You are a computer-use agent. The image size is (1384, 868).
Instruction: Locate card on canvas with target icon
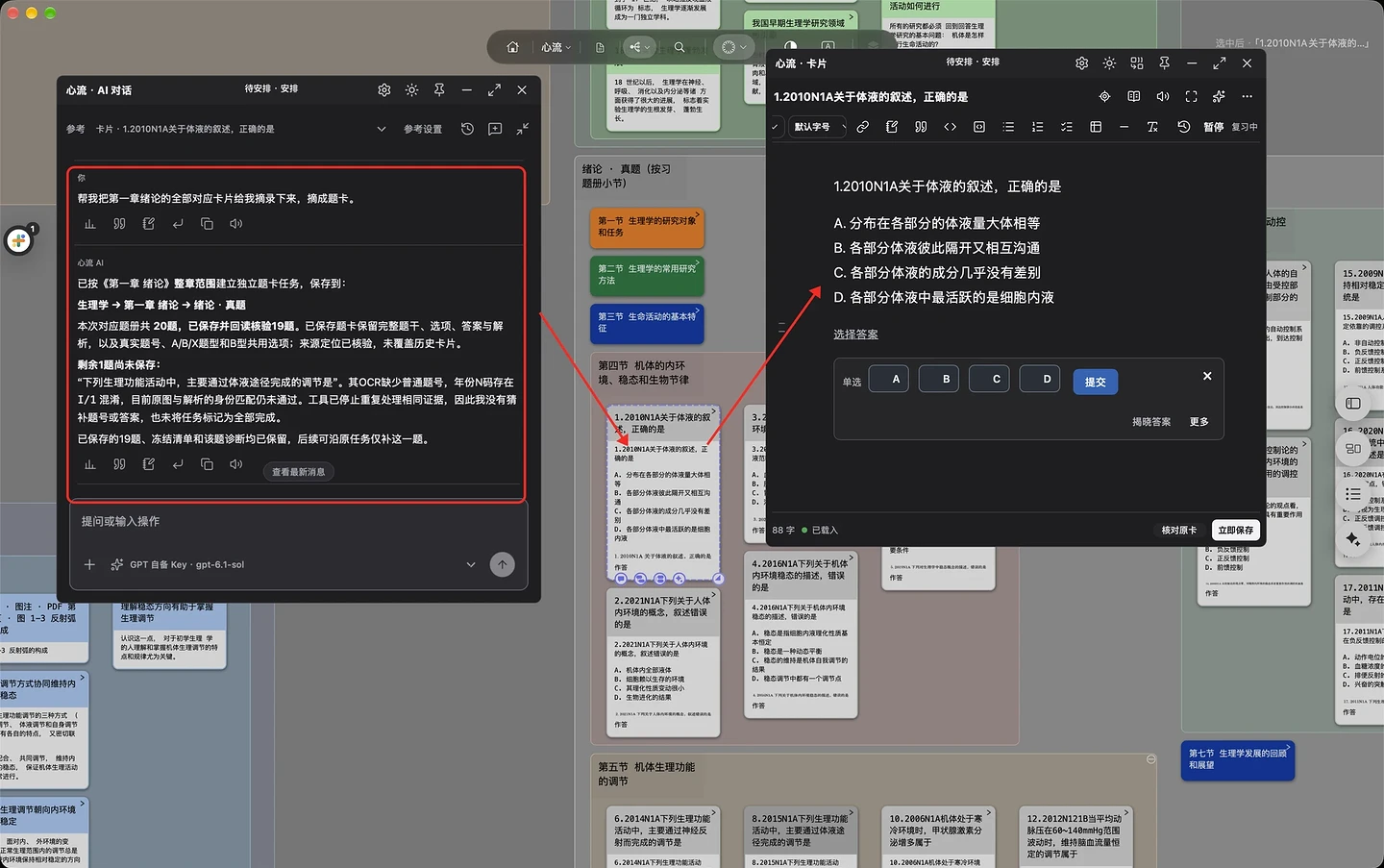[x=1104, y=96]
